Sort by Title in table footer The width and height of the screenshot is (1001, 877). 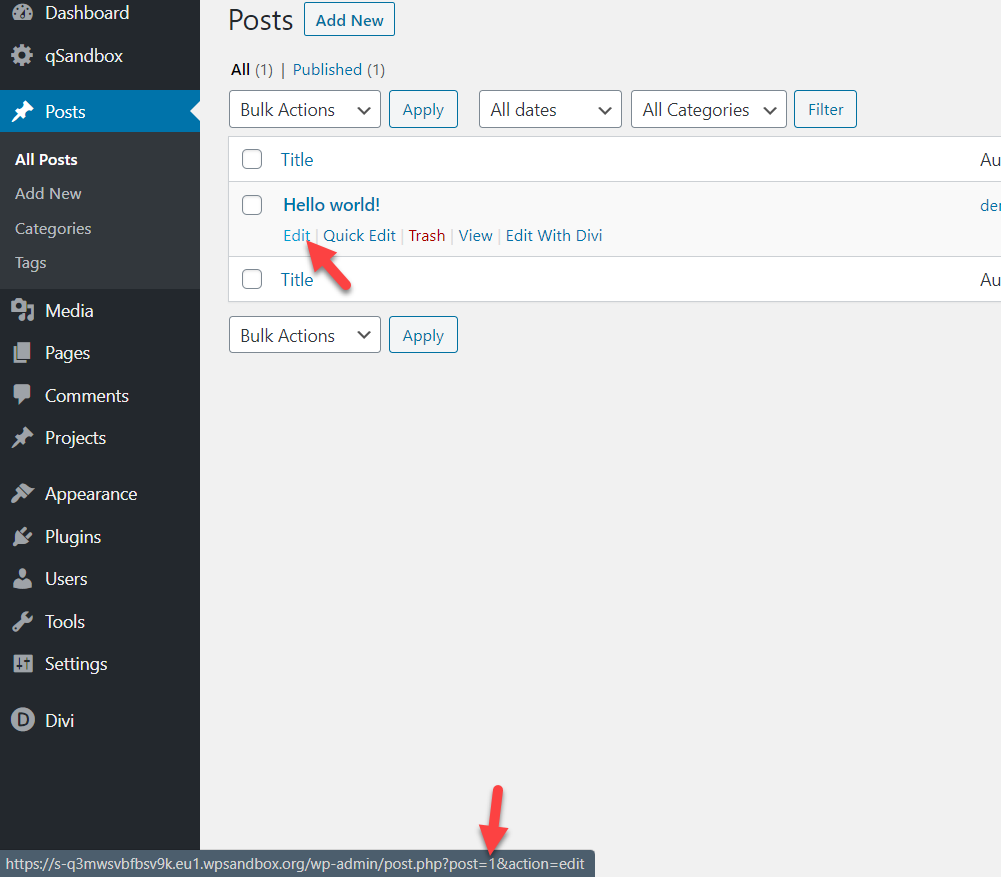[x=297, y=280]
